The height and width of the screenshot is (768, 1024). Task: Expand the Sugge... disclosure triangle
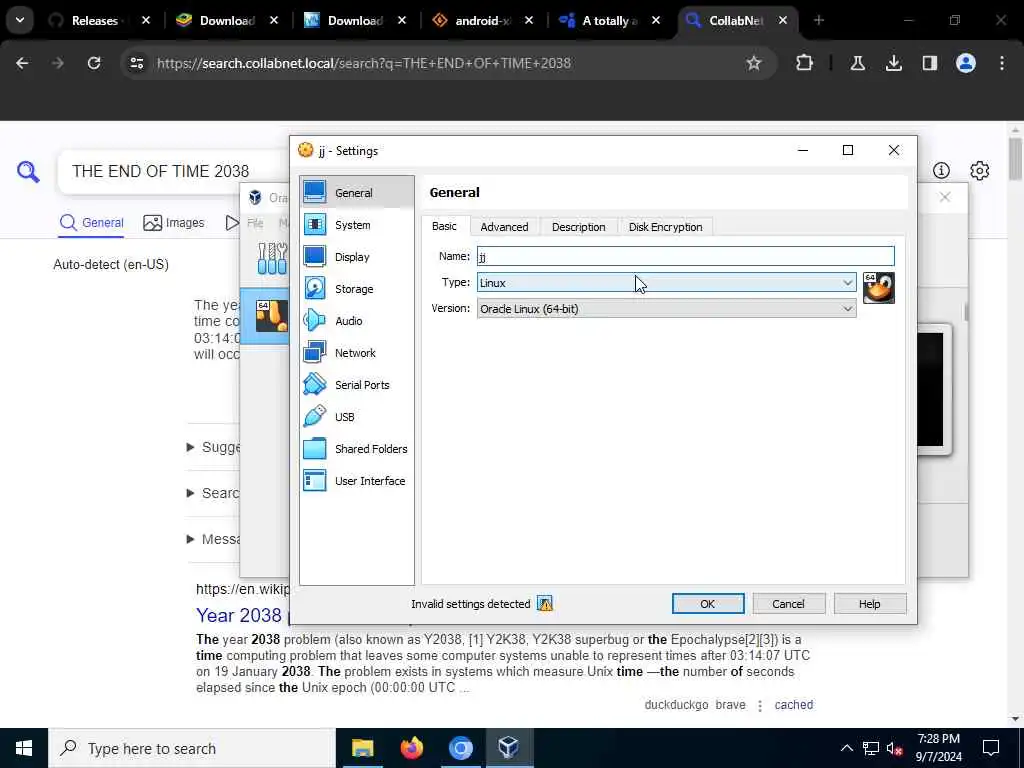[x=190, y=447]
